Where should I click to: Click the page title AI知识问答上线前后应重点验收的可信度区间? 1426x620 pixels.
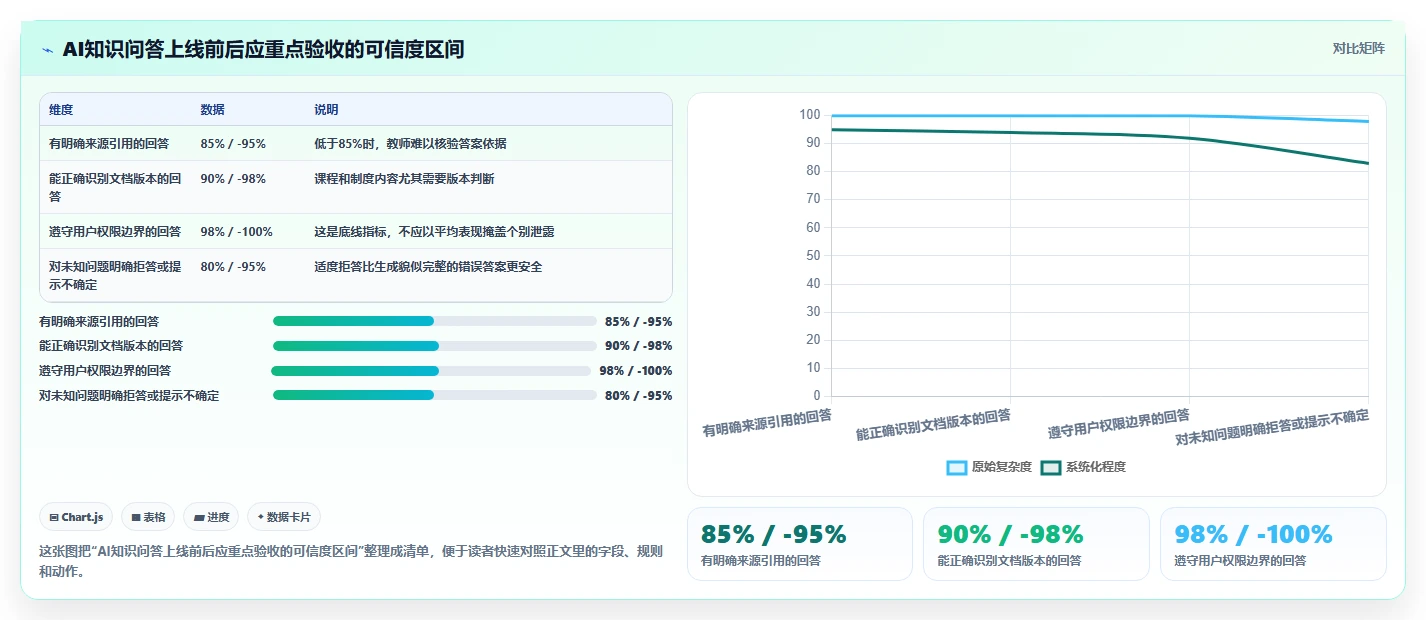pyautogui.click(x=263, y=49)
